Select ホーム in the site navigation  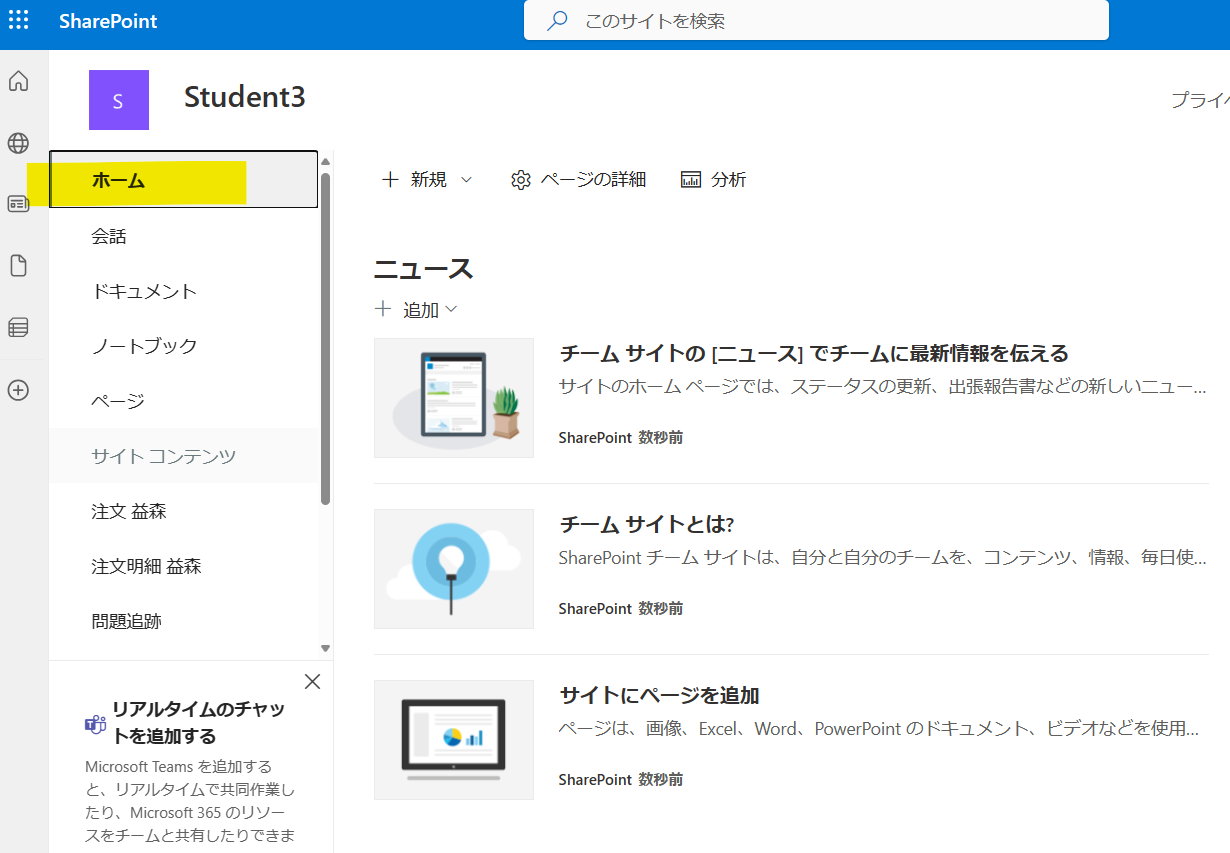point(184,180)
